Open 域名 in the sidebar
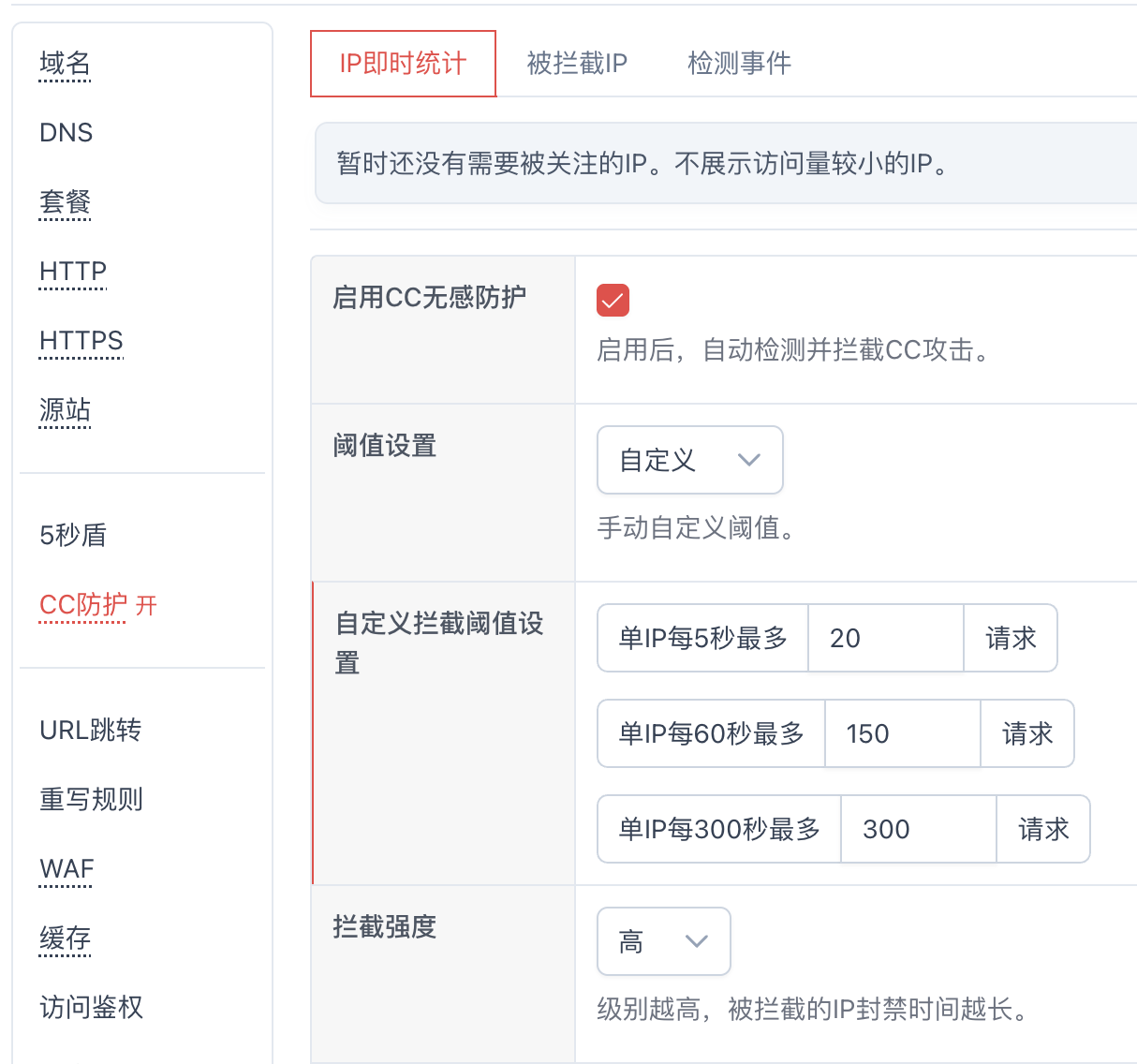1137x1064 pixels. click(x=65, y=64)
